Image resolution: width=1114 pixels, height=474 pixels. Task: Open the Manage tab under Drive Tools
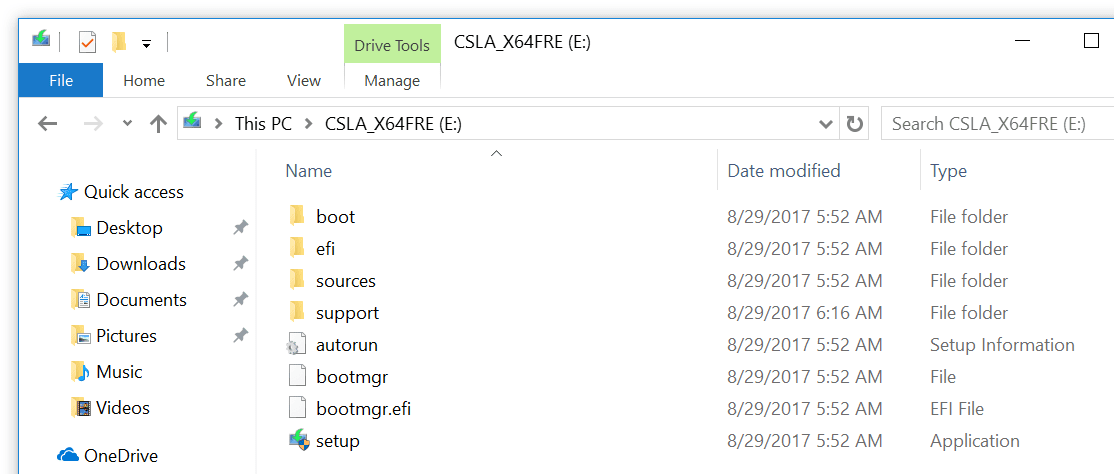coord(392,81)
